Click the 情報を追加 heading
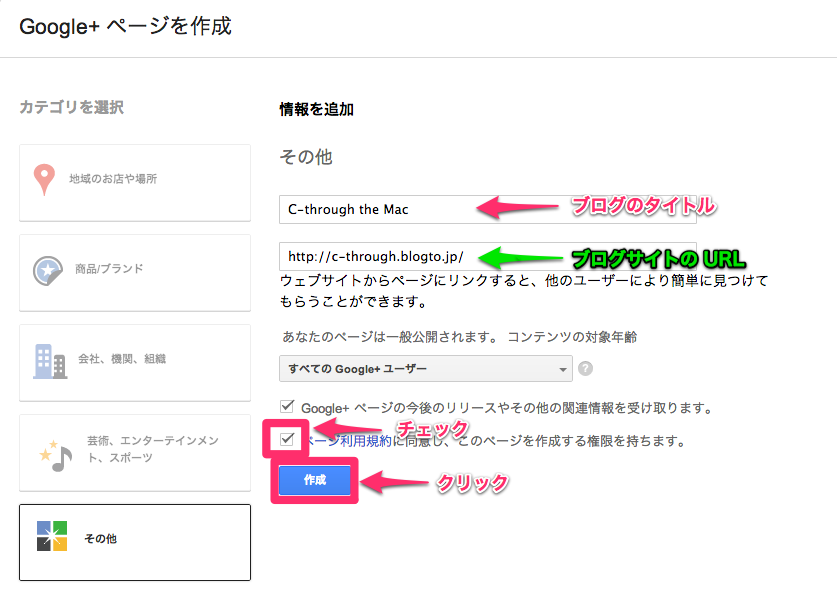Viewport: 837px width, 613px height. coord(317,109)
